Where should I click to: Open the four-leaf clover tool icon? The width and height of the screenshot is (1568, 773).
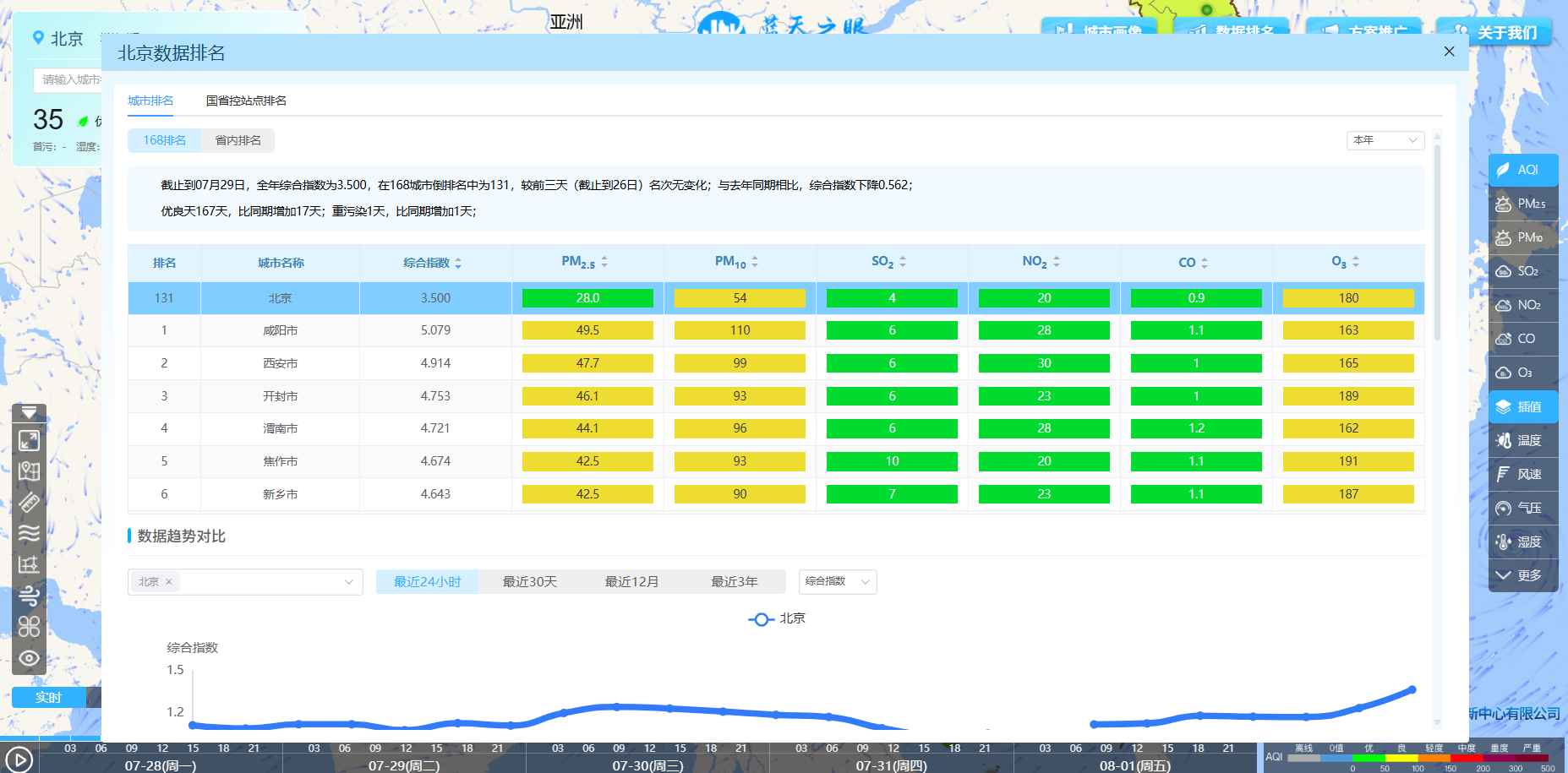[x=29, y=627]
